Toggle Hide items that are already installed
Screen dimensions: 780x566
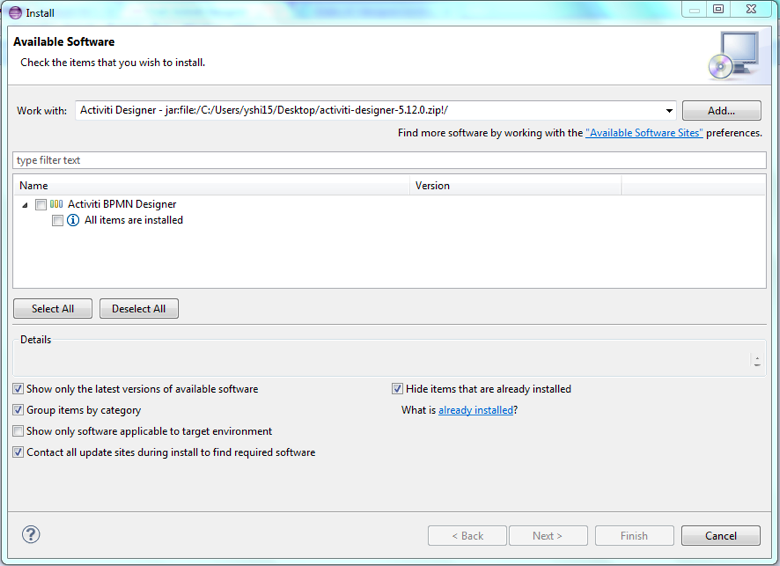(x=397, y=389)
